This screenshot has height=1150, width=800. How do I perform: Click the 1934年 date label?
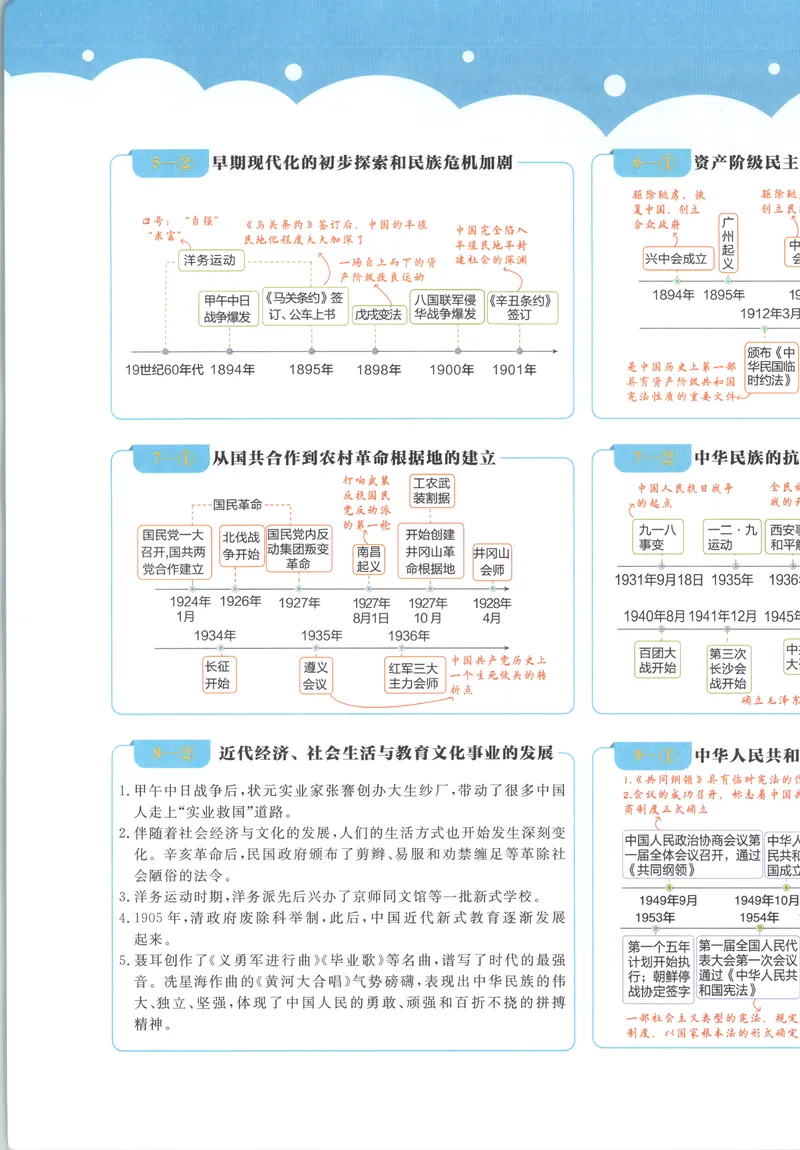(x=215, y=636)
